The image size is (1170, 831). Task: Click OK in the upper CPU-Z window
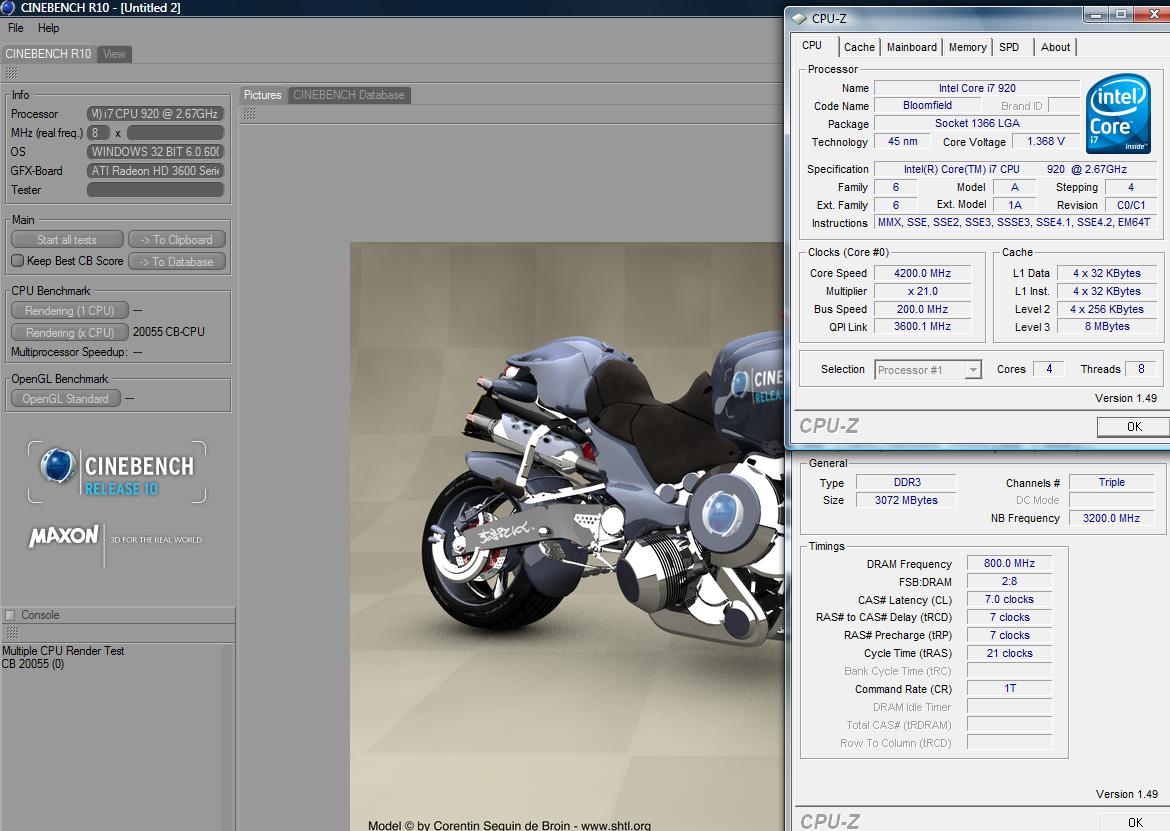(x=1133, y=427)
